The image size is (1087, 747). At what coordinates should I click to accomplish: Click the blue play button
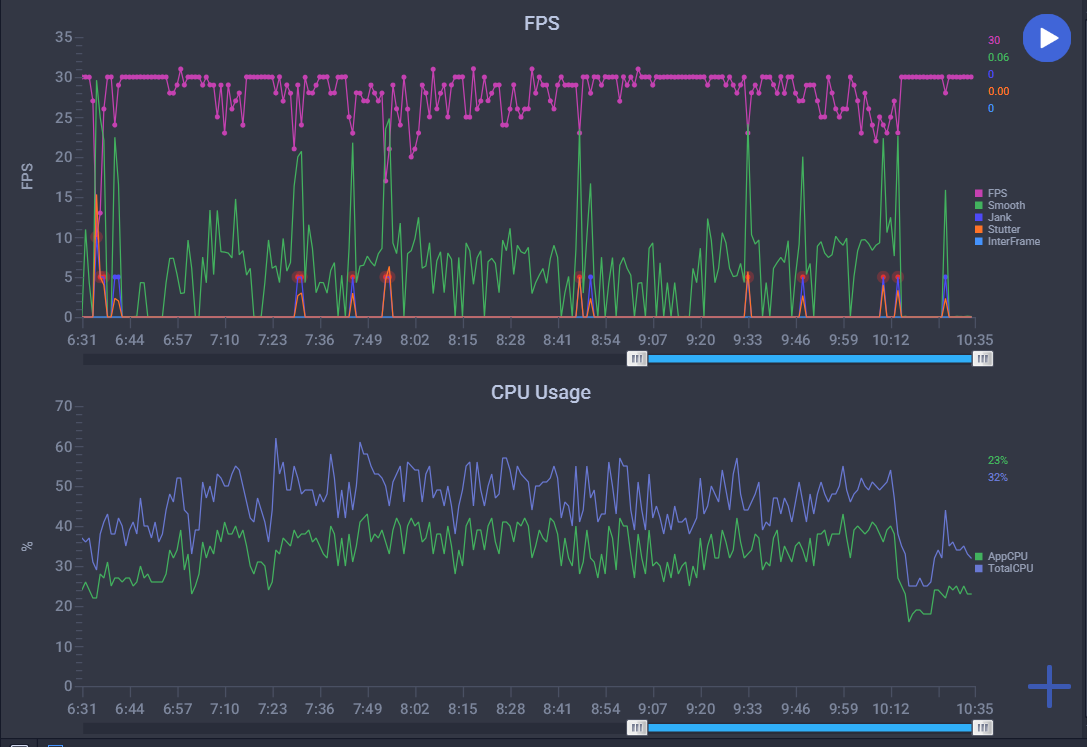click(1046, 38)
